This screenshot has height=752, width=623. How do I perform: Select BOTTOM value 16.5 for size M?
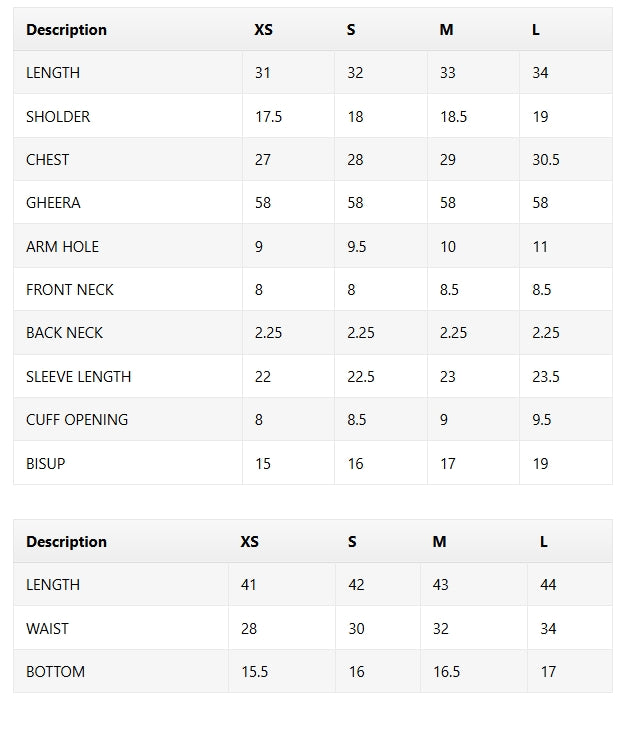446,672
